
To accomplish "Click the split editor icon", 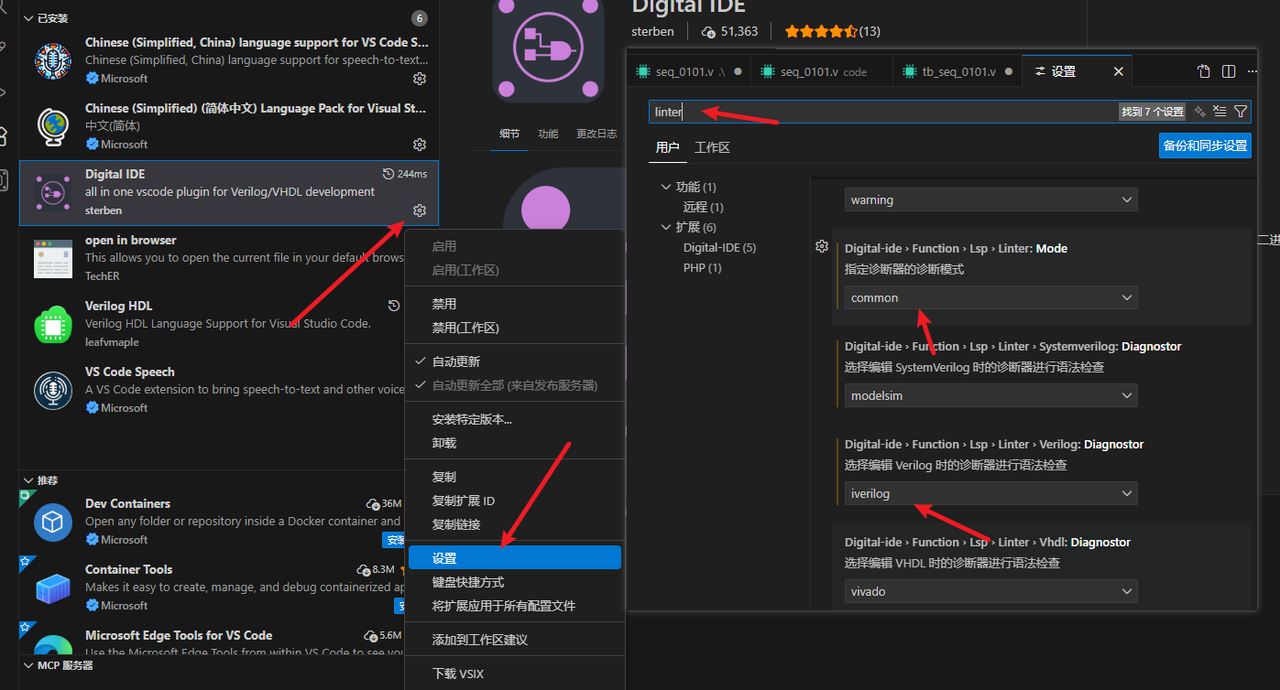I will [x=1228, y=72].
